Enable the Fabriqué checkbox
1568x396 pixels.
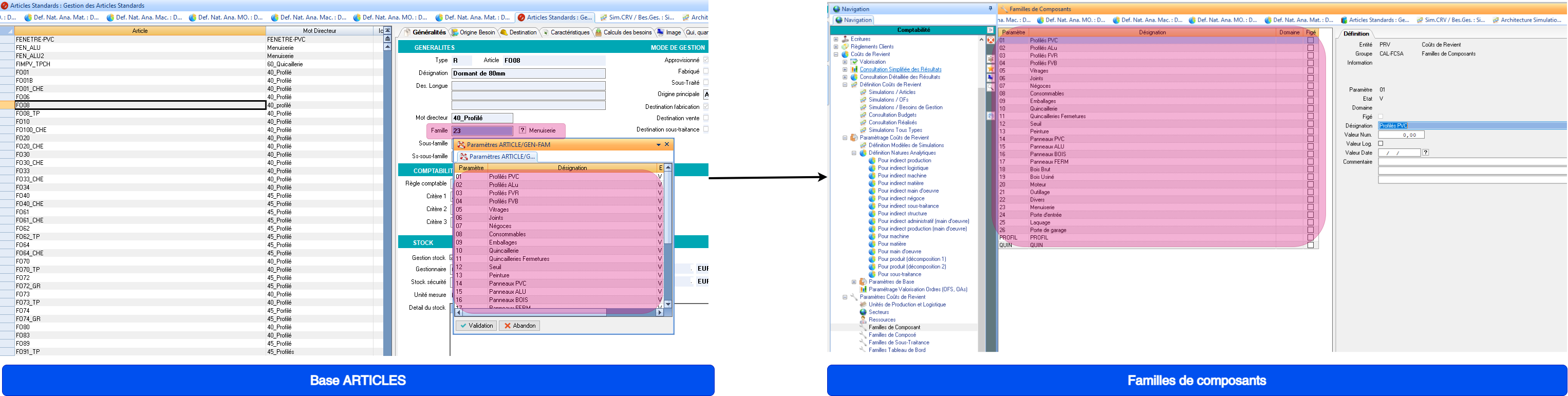(x=705, y=72)
